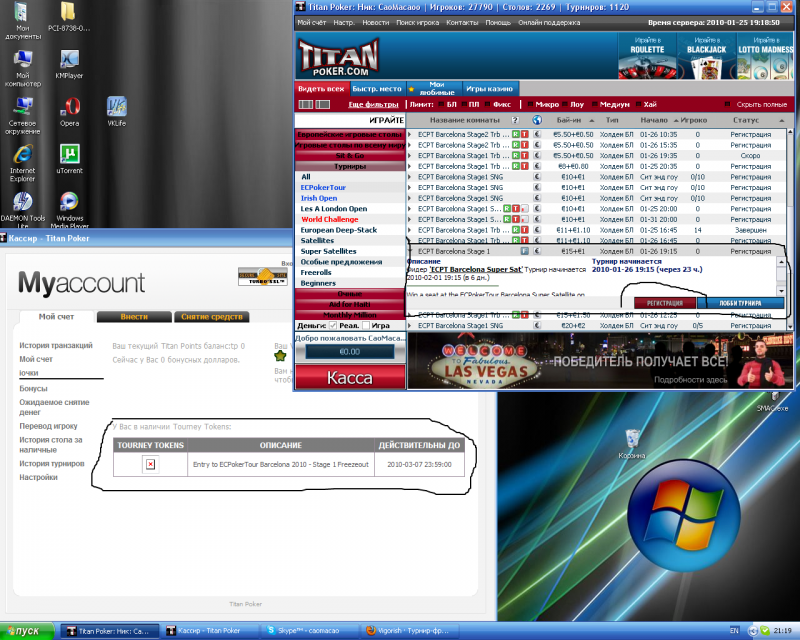Viewport: 800px width, 640px height.
Task: Open the DAEMON Tools Lite desktop icon
Action: click(22, 210)
